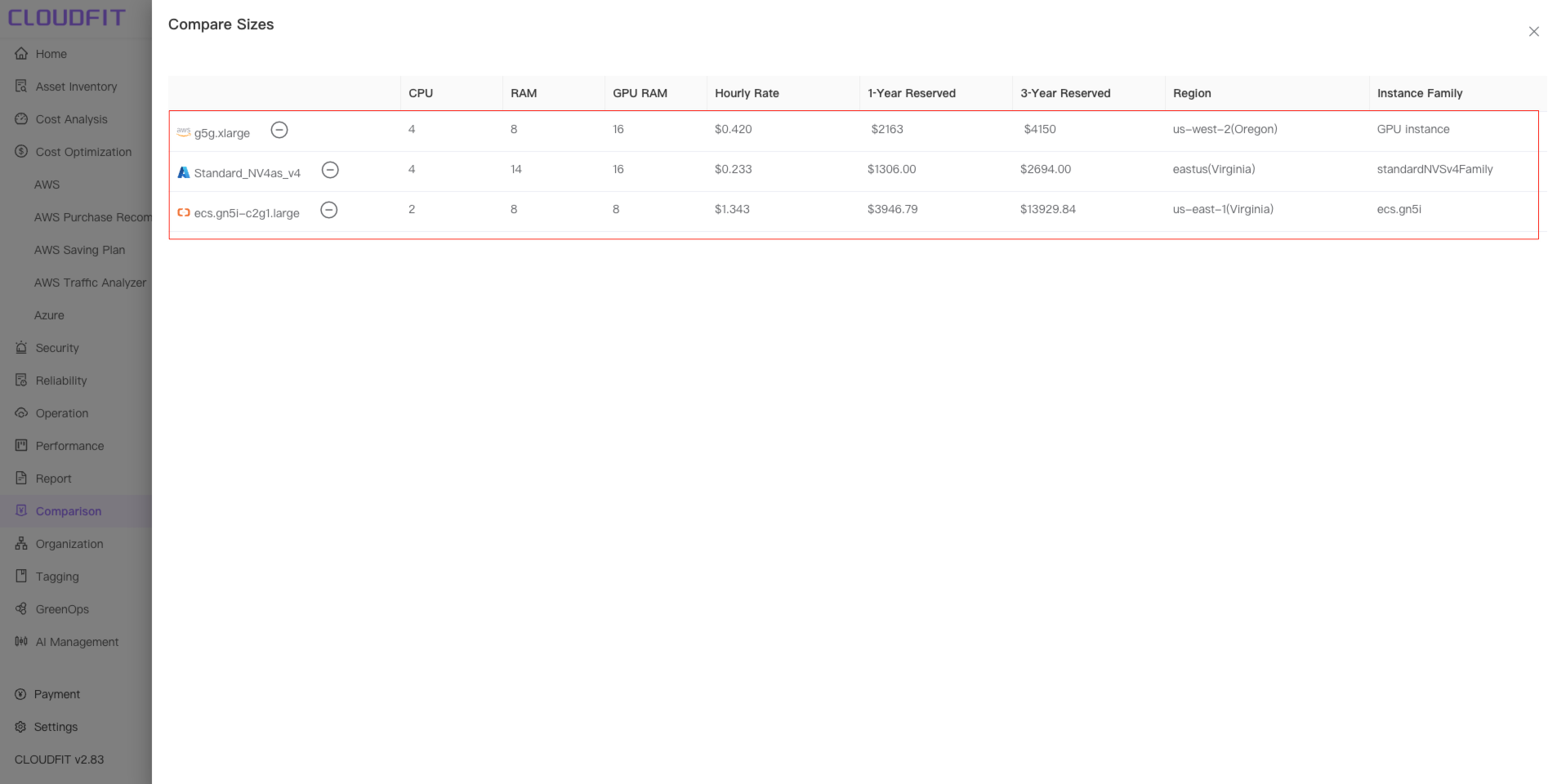Open the Payment page
The image size is (1557, 784).
57,694
